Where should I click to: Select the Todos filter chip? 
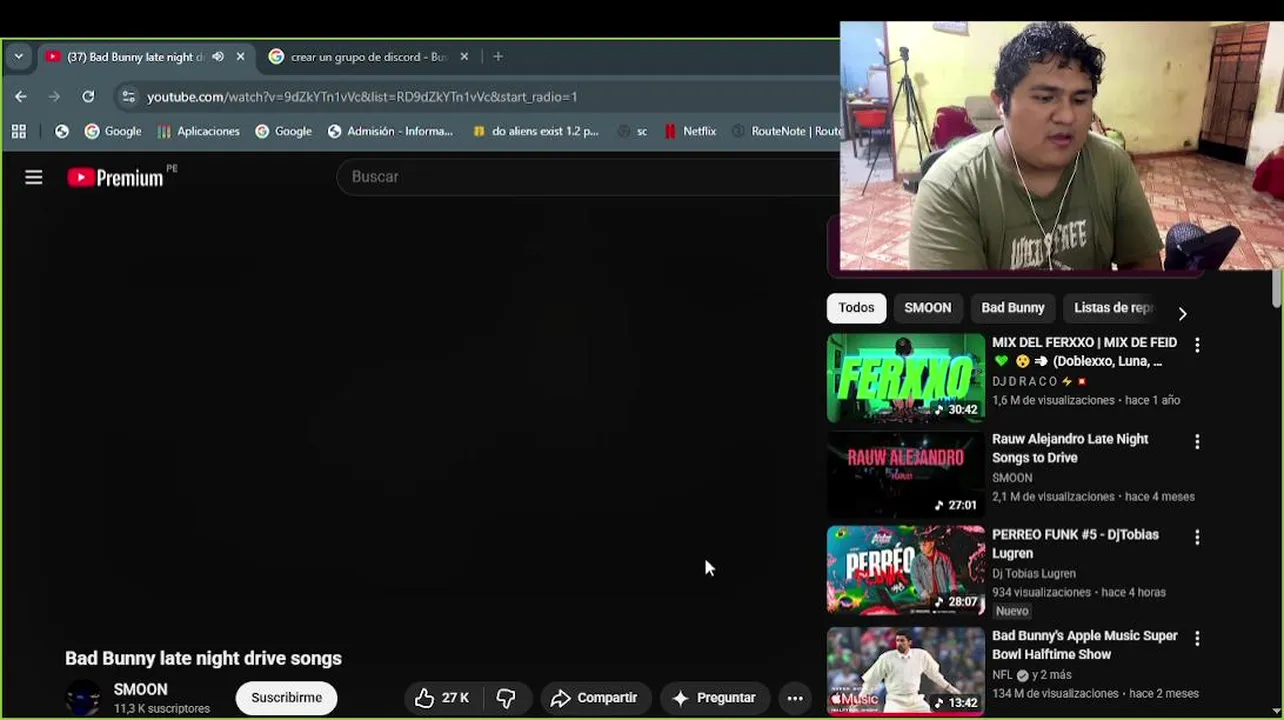point(856,308)
